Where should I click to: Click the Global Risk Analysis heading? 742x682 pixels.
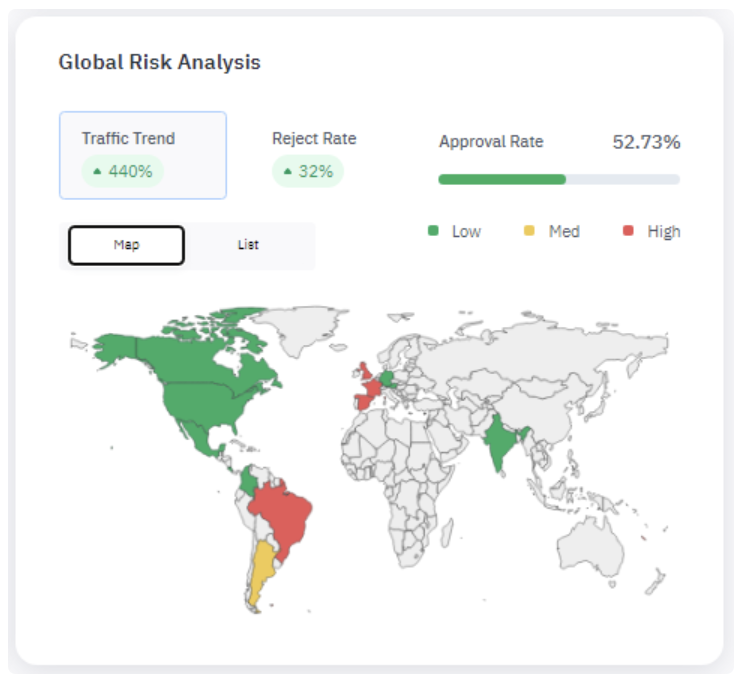point(160,62)
